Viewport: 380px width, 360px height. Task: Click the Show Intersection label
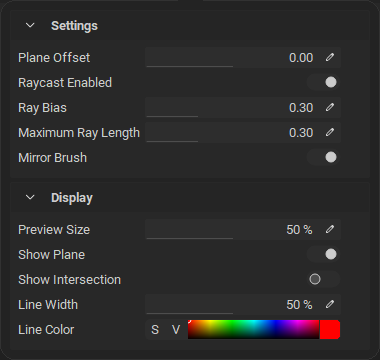coord(69,280)
